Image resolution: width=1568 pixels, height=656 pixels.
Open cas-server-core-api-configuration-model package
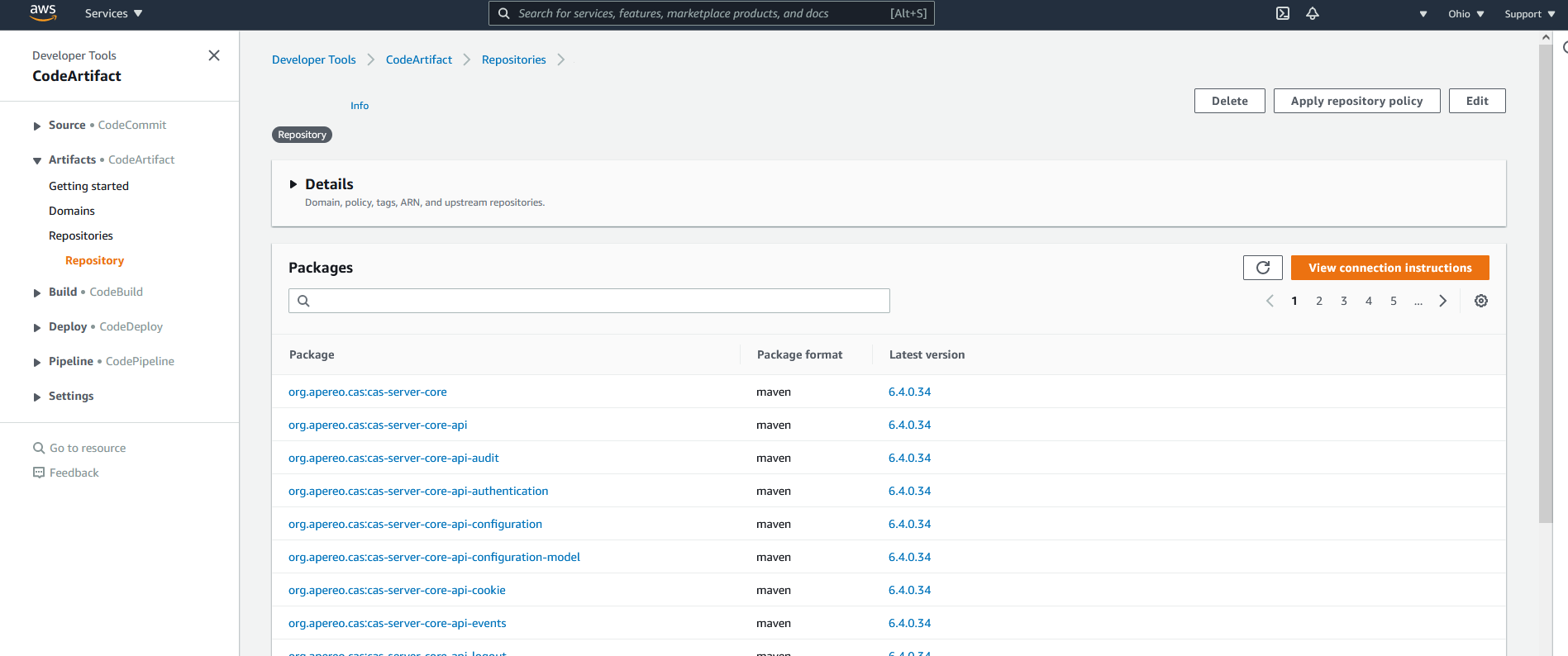[x=434, y=557]
